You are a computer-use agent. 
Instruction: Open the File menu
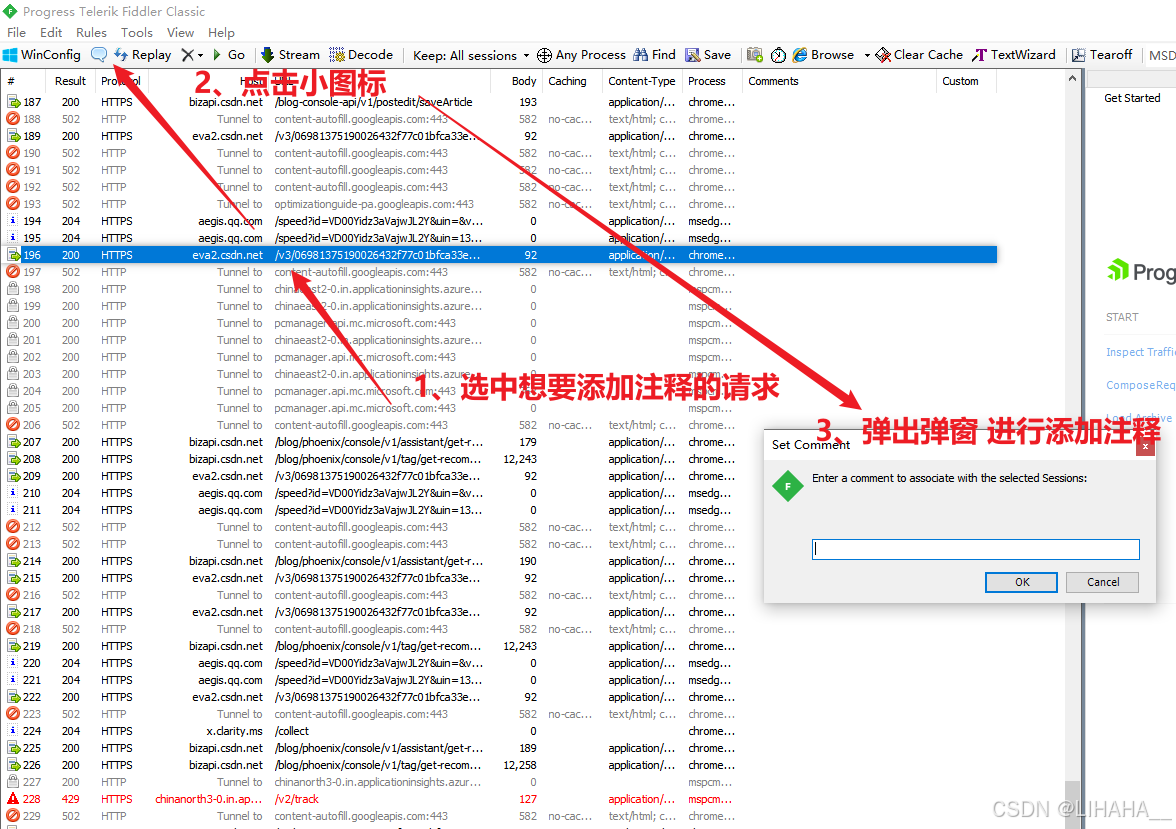click(16, 33)
